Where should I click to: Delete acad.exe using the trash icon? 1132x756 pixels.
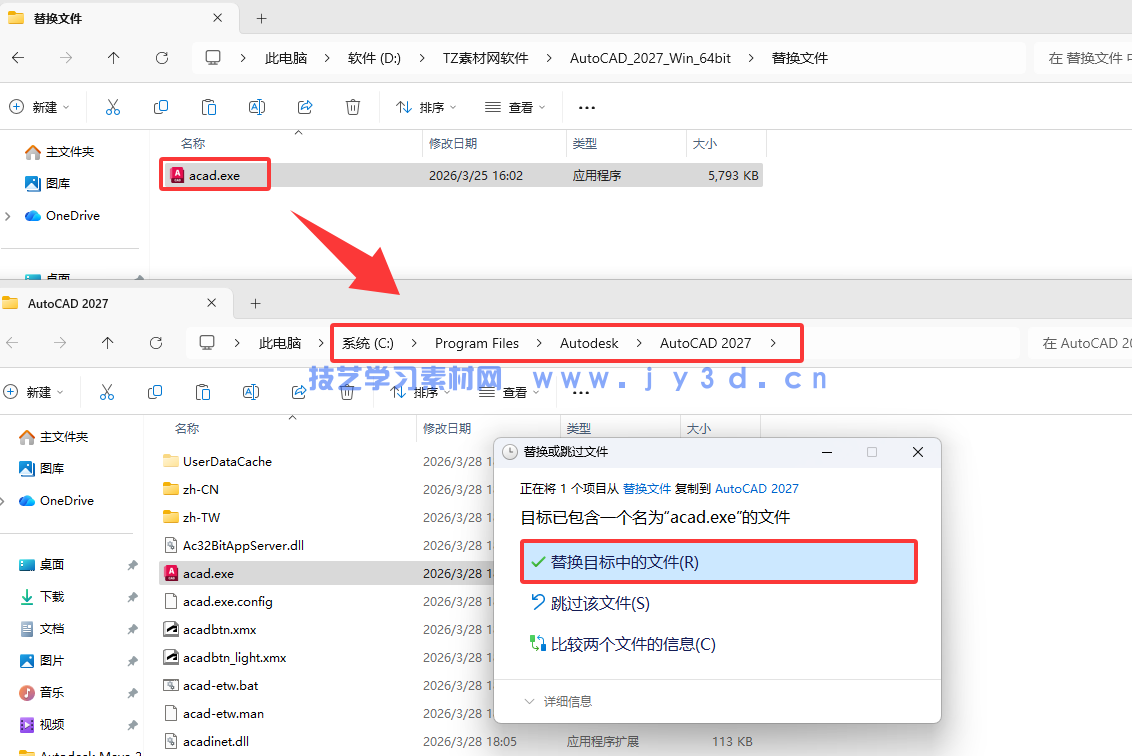(352, 107)
